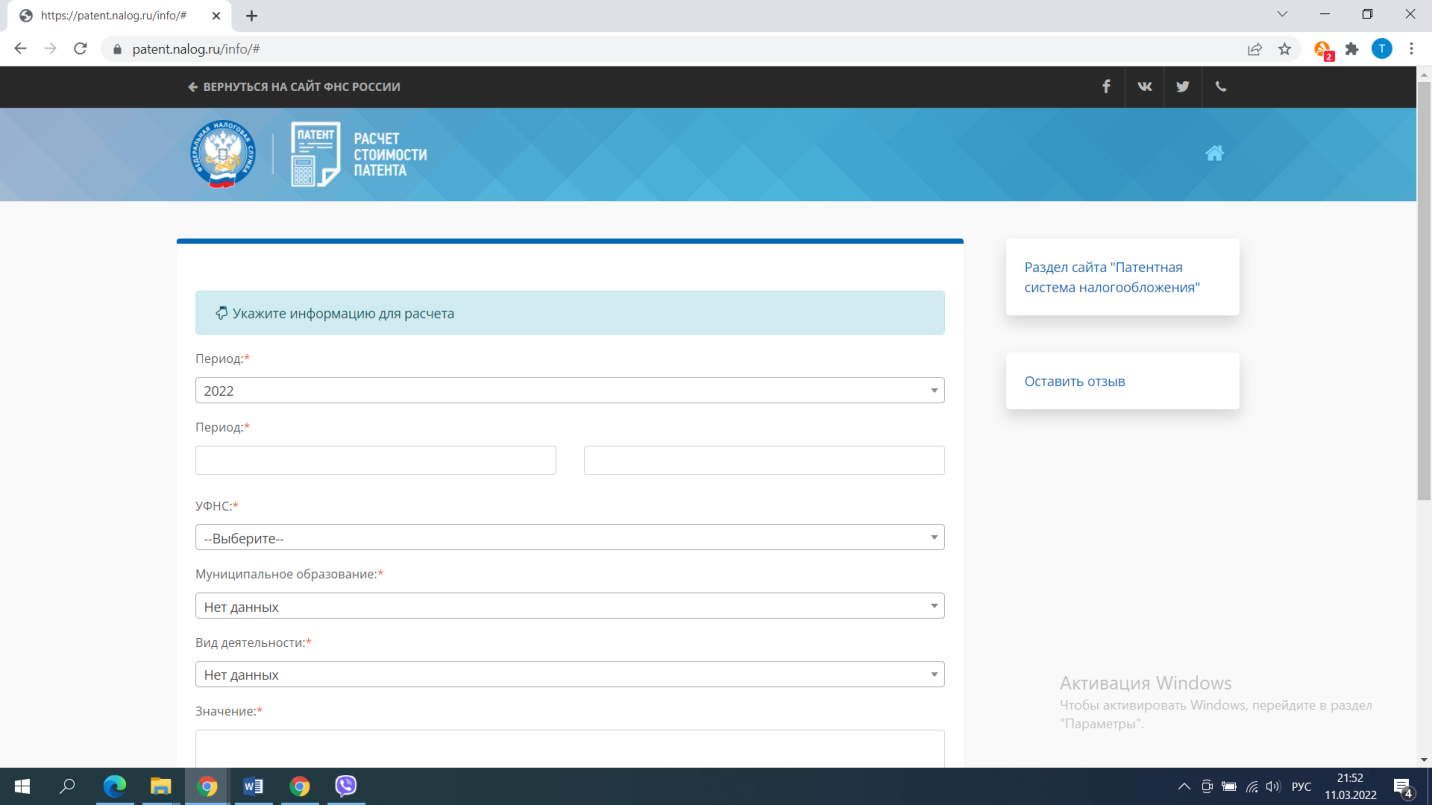Expand the 2022 period dropdown

(x=570, y=390)
